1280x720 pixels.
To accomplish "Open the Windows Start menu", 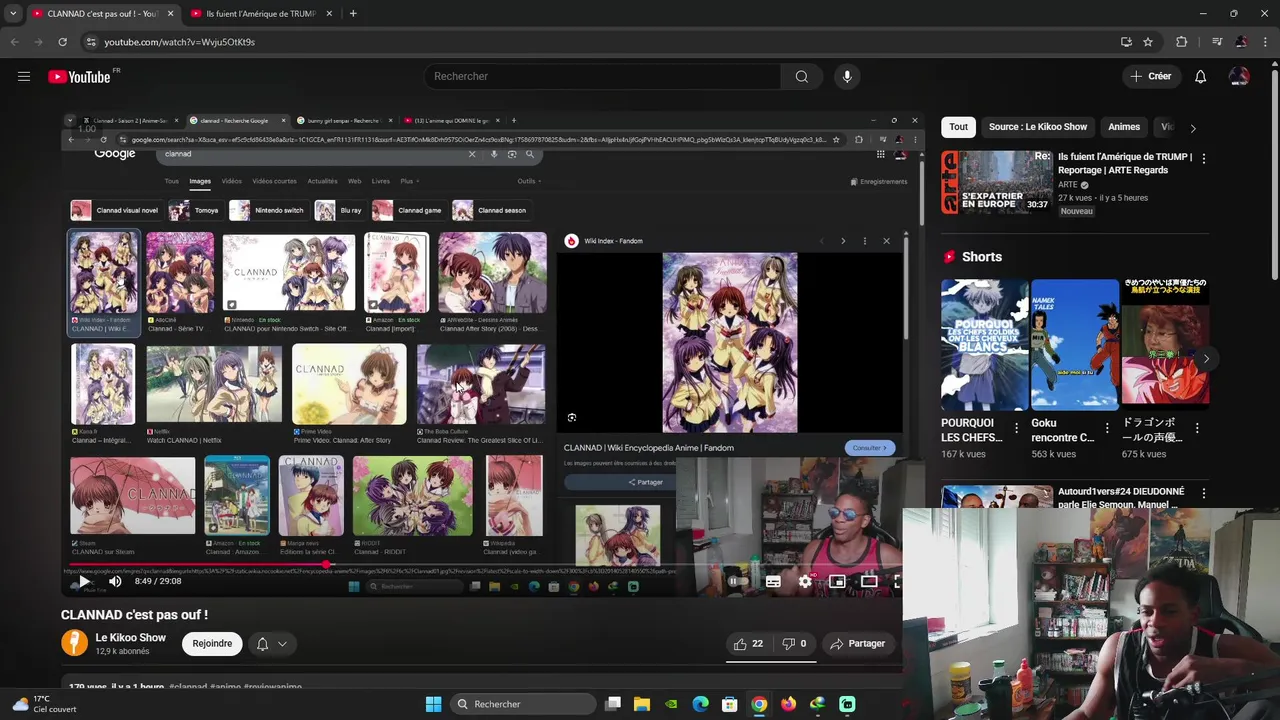I will pyautogui.click(x=433, y=704).
